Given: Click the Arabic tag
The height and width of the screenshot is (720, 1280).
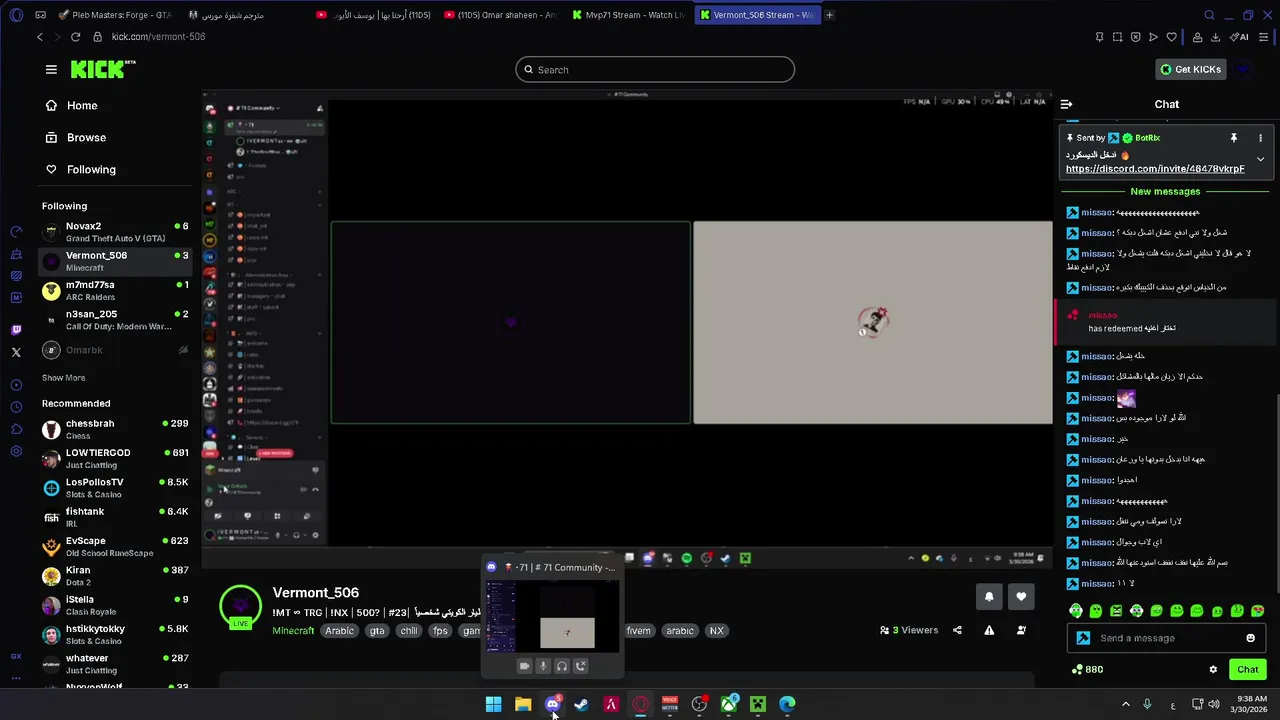Looking at the screenshot, I should [x=339, y=631].
